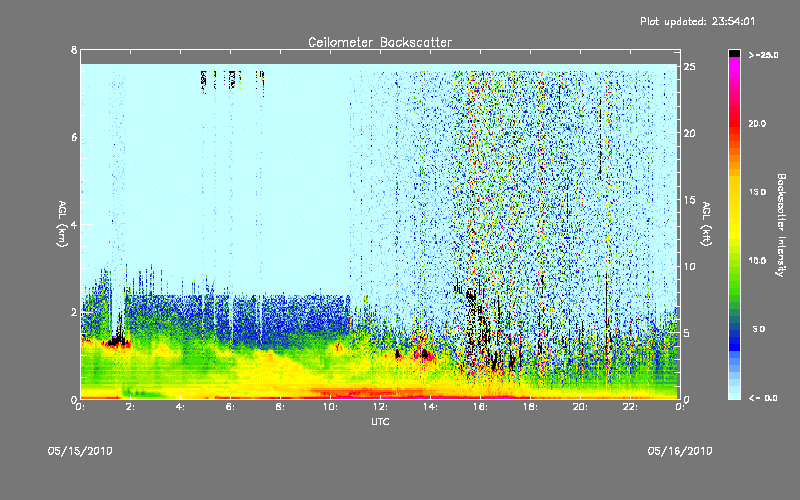Screen dimensions: 800x500
Task: Click the "5.0" colorbar label
Action: click(x=759, y=329)
